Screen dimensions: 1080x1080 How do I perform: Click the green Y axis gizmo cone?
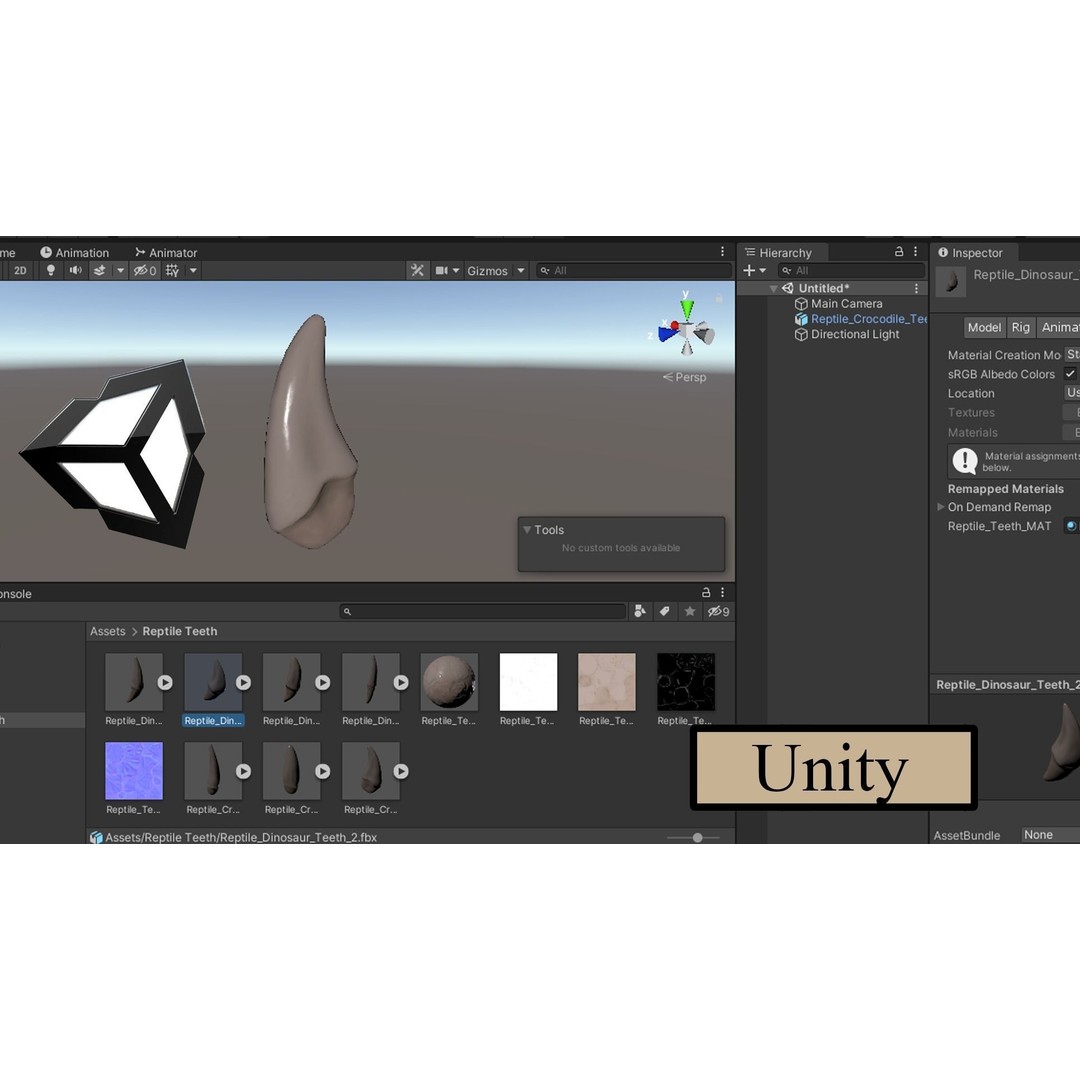[686, 308]
